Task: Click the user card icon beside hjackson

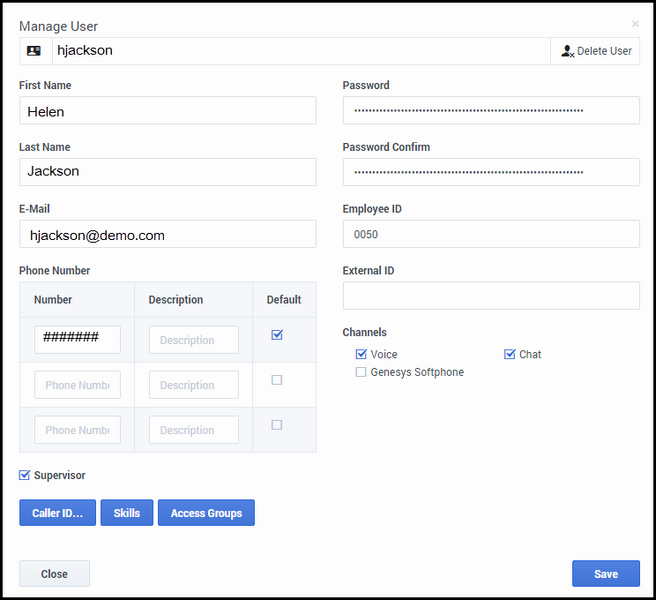Action: (35, 51)
